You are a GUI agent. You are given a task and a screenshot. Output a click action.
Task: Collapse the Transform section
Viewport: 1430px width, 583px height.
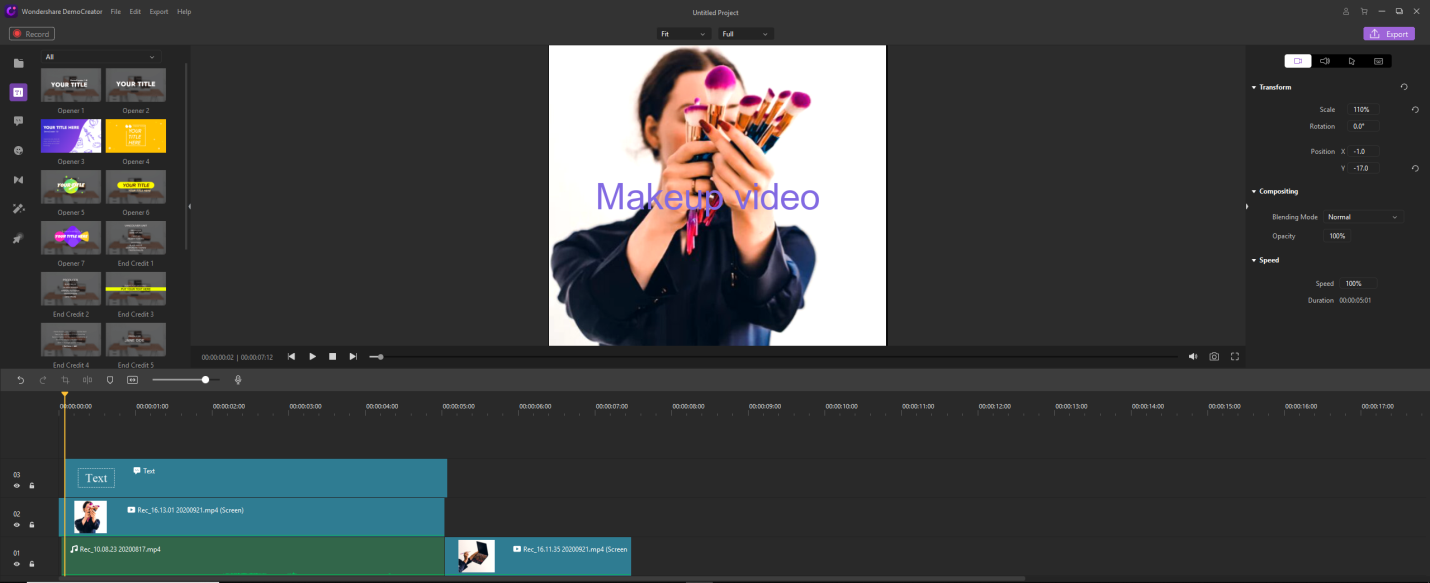(x=1254, y=87)
